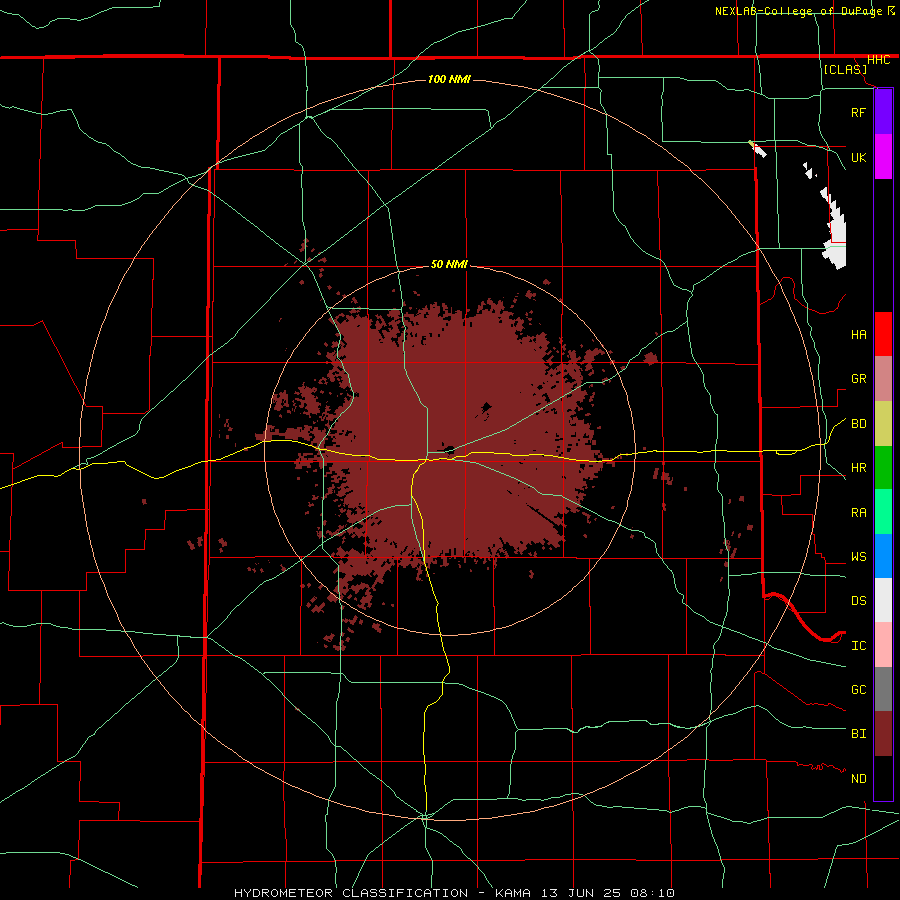Click the [CLAS] units label
Screen dimensions: 900x900
coord(845,69)
